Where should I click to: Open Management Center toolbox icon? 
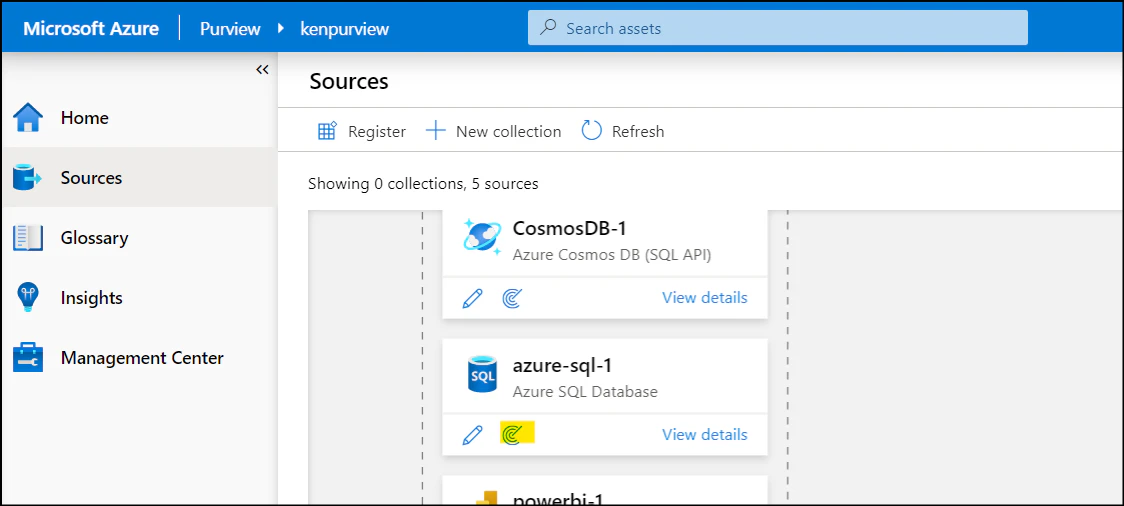[x=28, y=358]
